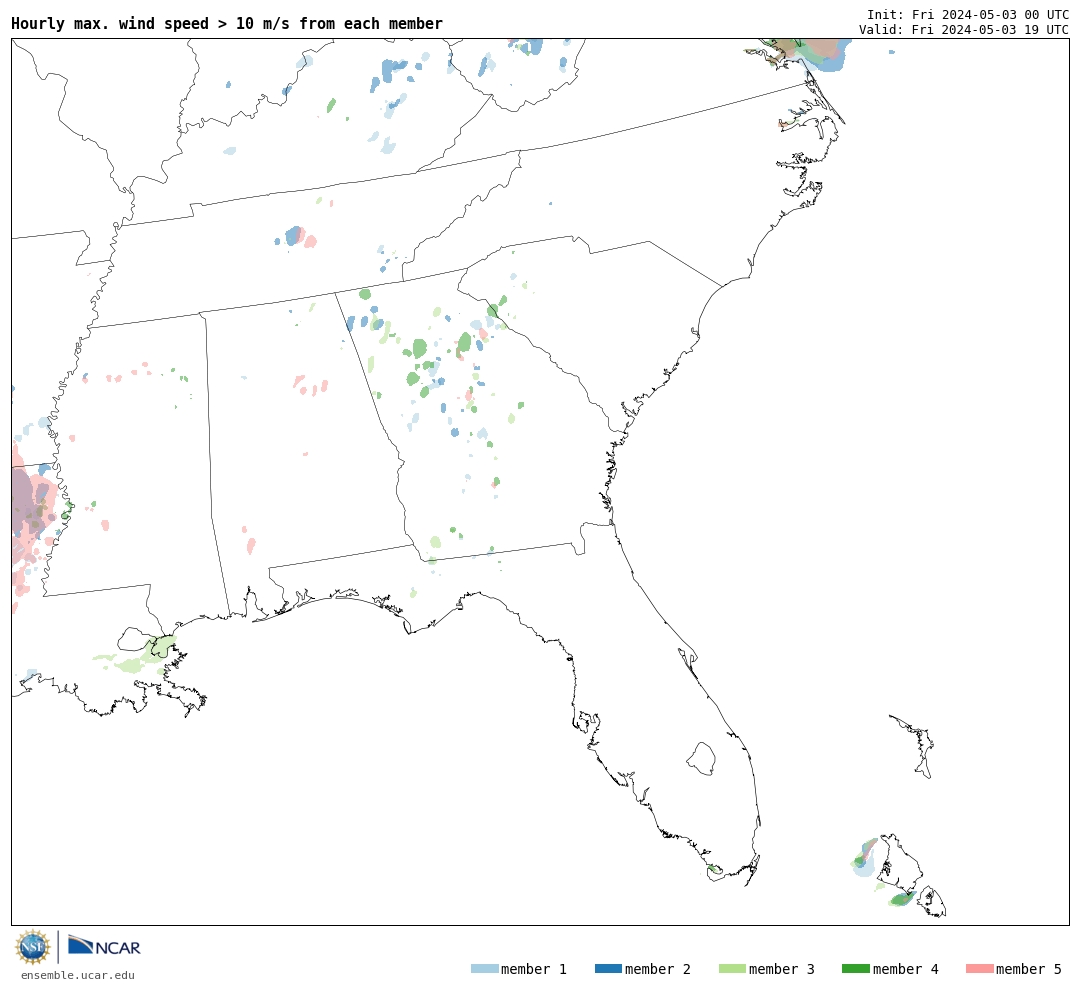Open the ensemble.ucar.edu link text
This screenshot has width=1080, height=988.
coord(78,975)
